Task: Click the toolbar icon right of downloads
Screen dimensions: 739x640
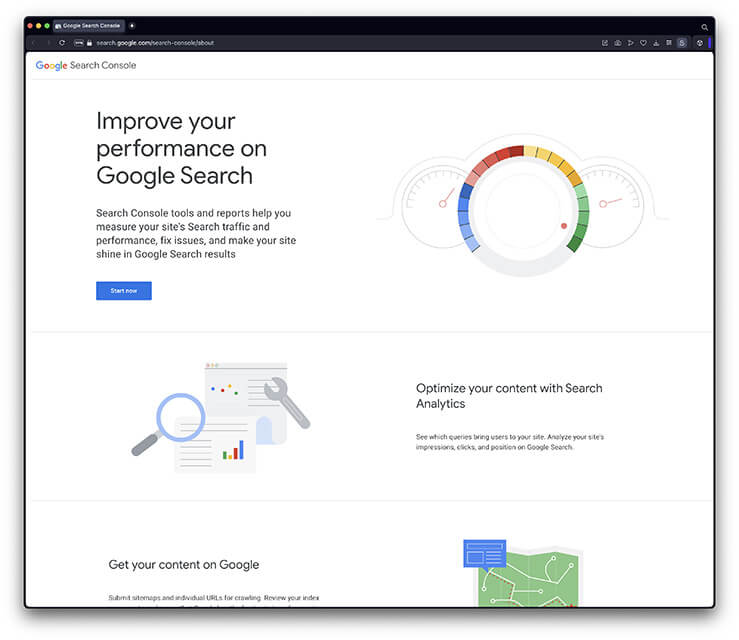Action: (668, 43)
